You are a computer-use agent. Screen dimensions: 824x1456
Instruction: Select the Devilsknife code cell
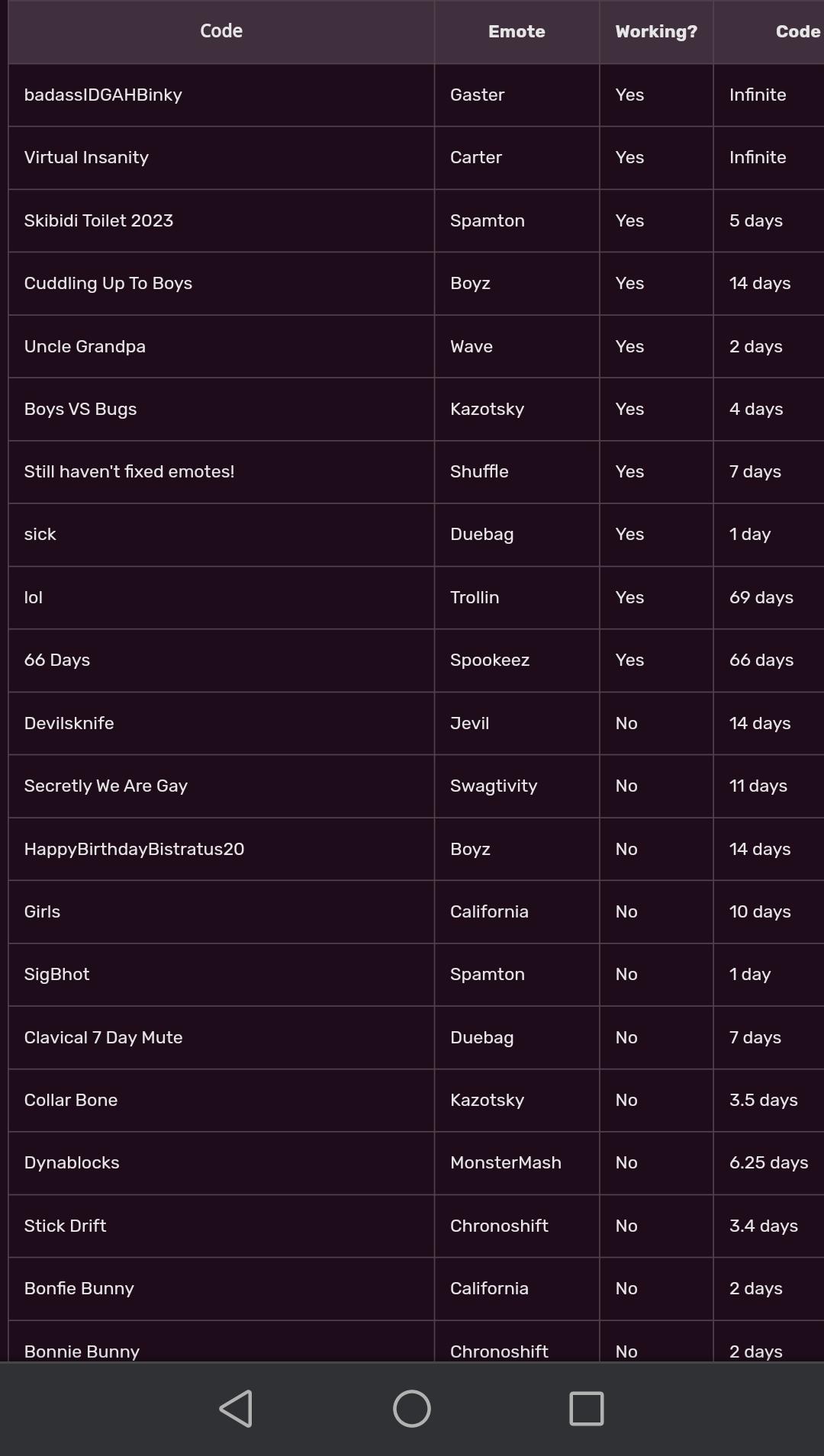tap(69, 723)
